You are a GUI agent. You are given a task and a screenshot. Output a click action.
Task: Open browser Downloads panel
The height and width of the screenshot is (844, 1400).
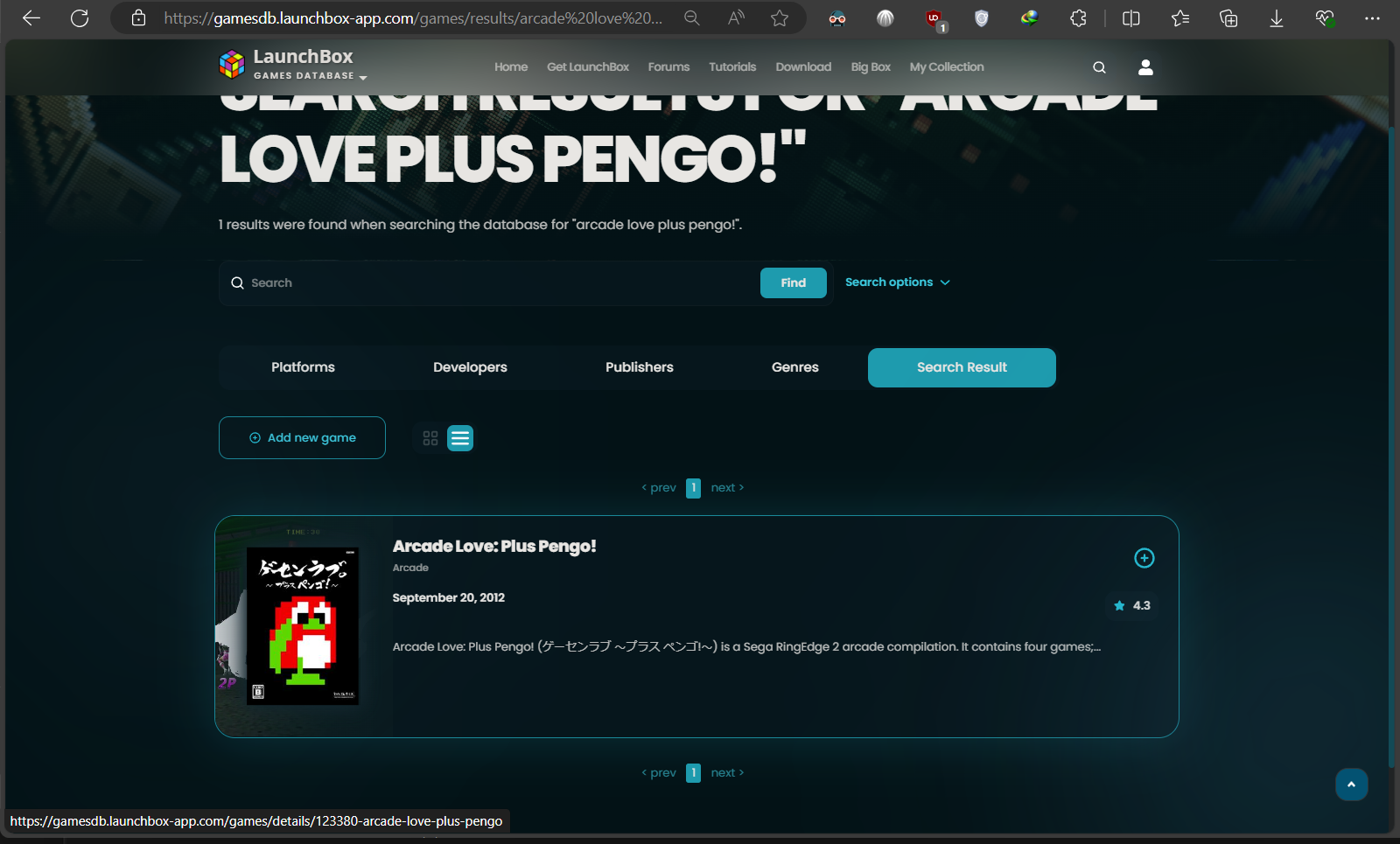click(x=1277, y=18)
